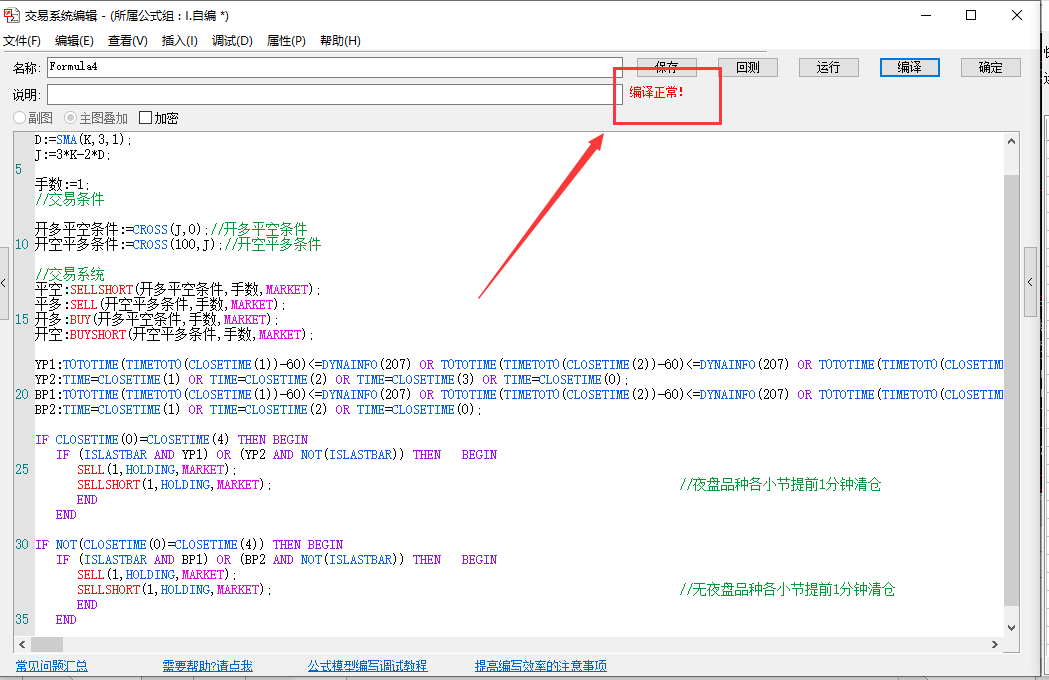Image resolution: width=1049 pixels, height=680 pixels.
Task: Open the 编辑(E) menu
Action: click(x=74, y=41)
